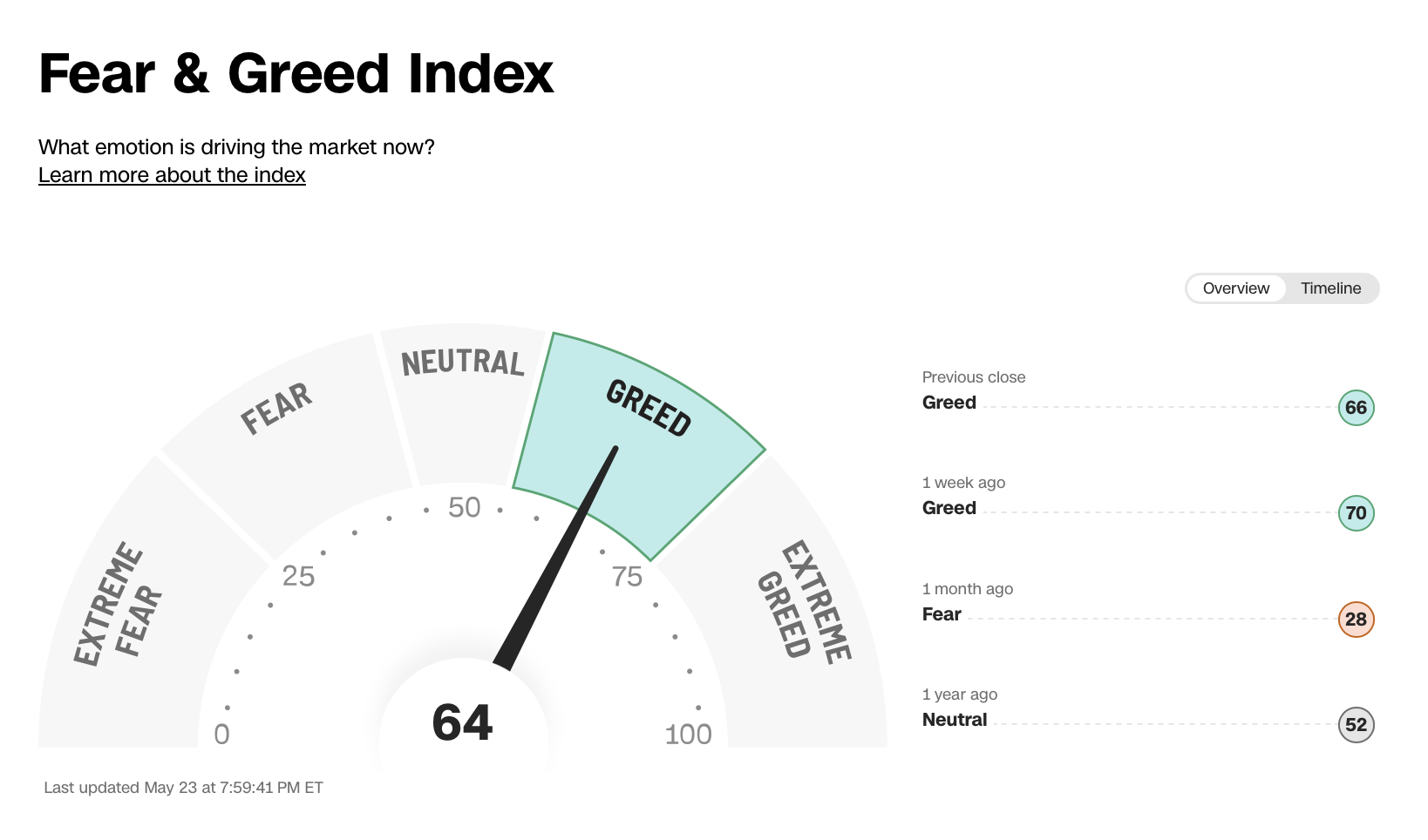Click the Fear & Greed Index heading

click(x=296, y=73)
